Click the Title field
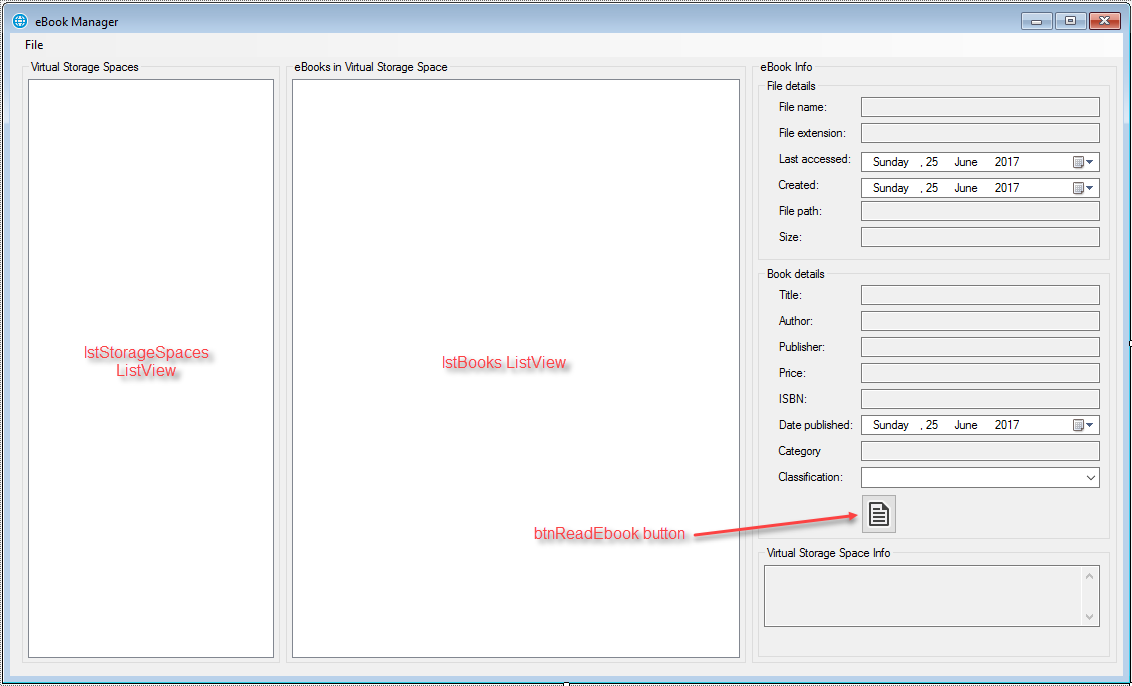Viewport: 1132px width, 686px height. [x=980, y=295]
